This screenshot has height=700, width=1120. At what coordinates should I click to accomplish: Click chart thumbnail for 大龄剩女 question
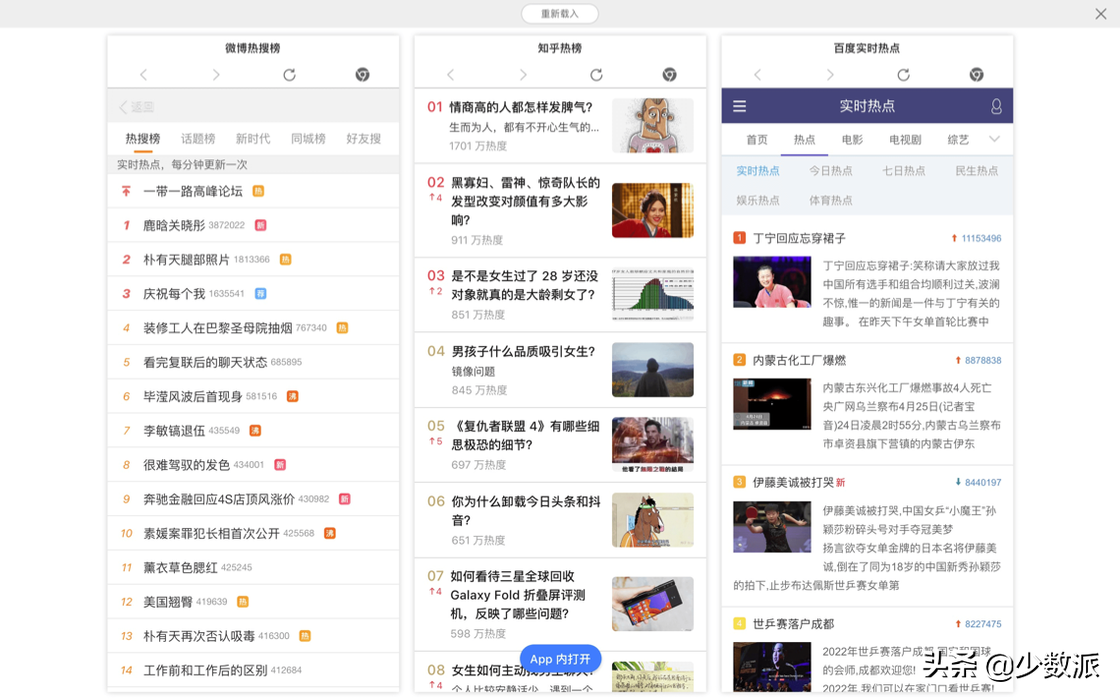click(x=653, y=294)
